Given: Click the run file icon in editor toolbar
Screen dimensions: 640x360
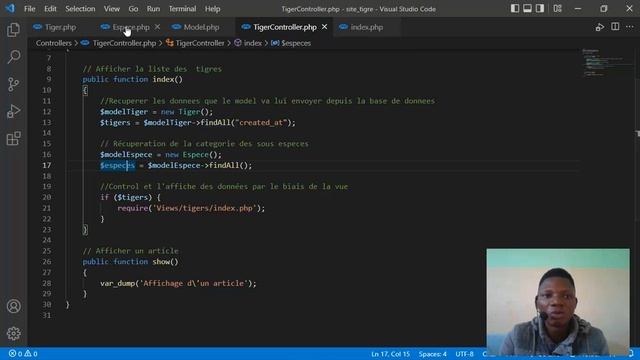Looking at the screenshot, I should pyautogui.click(x=600, y=27).
